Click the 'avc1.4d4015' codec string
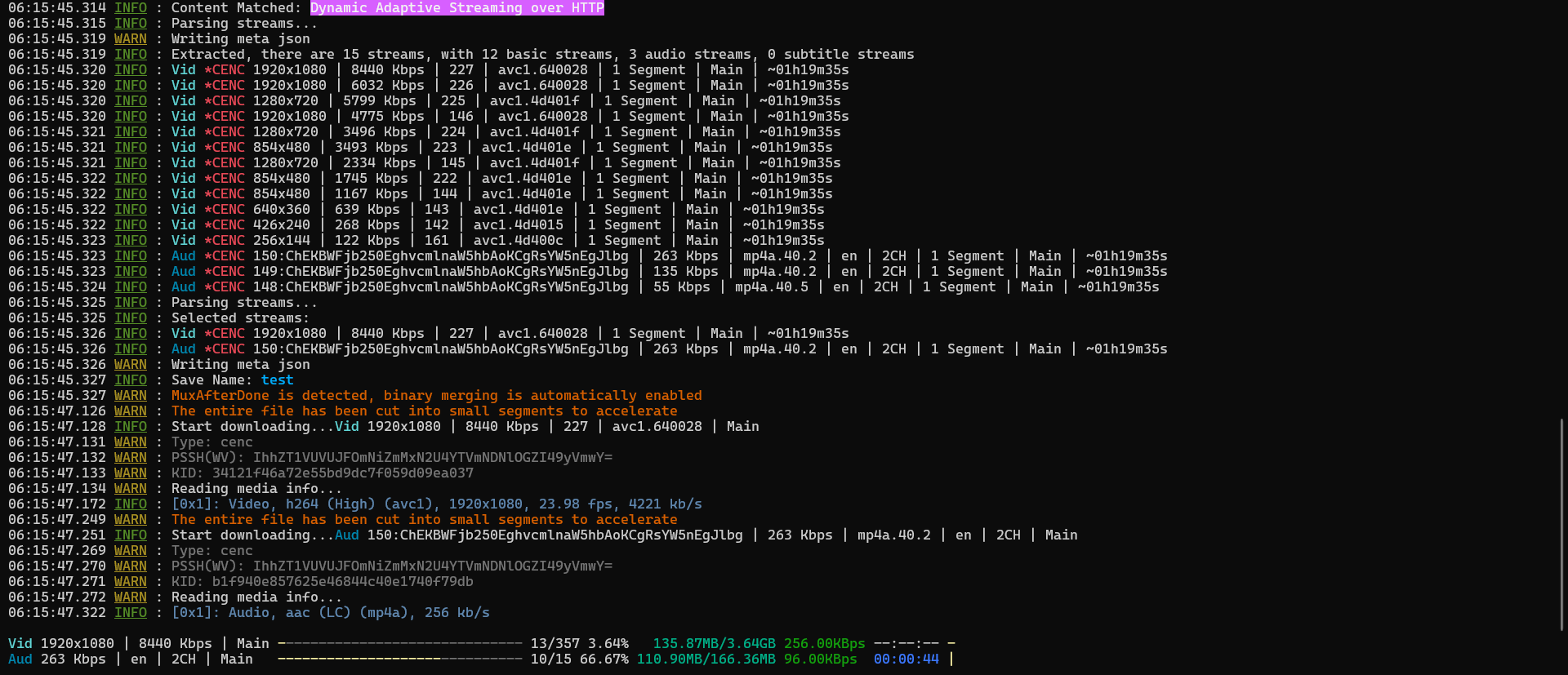 pos(519,225)
